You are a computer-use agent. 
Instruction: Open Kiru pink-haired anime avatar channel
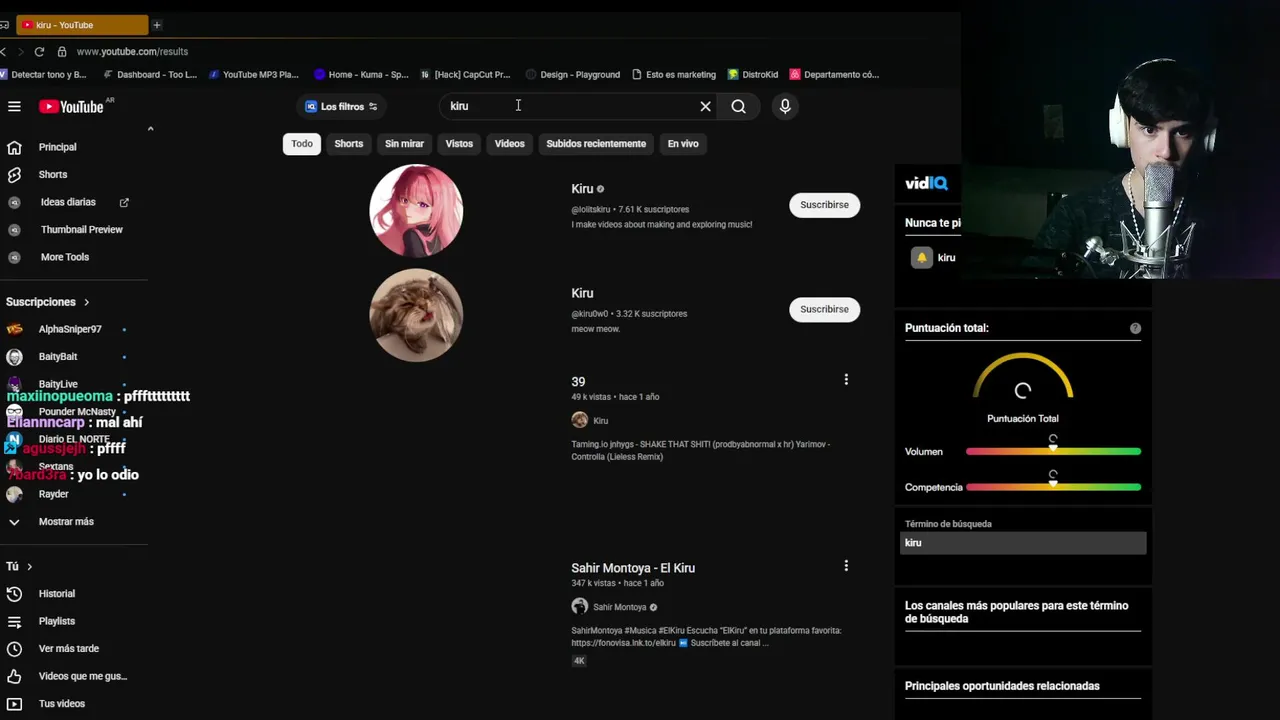[416, 211]
